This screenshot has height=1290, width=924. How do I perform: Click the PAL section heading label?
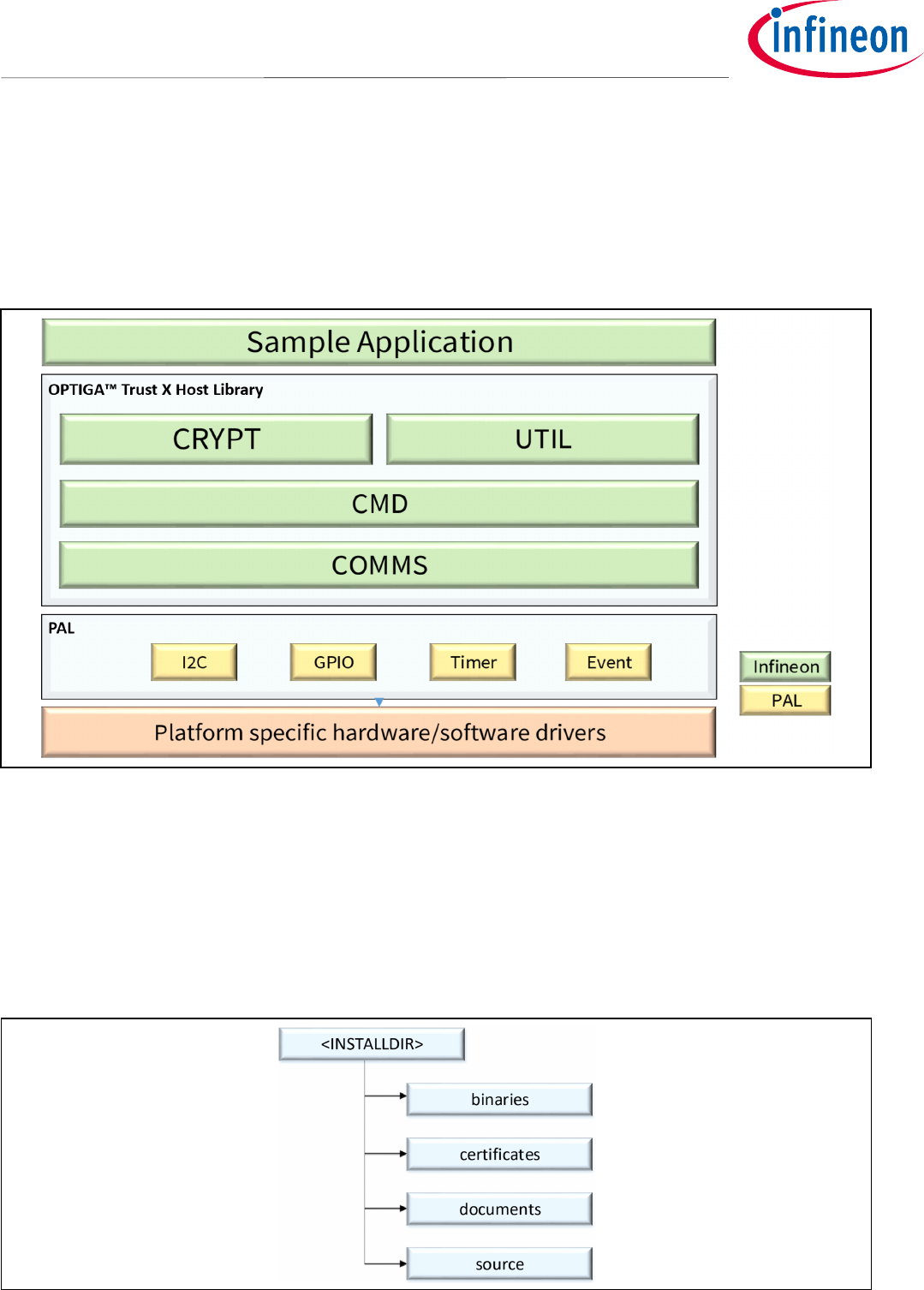[62, 628]
